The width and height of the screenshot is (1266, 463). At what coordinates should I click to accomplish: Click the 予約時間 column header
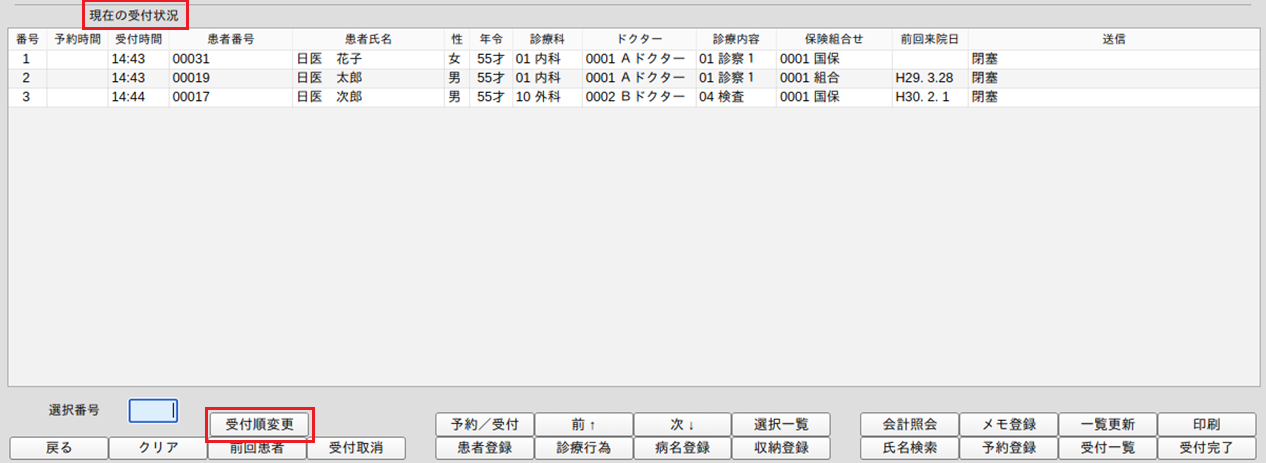point(77,39)
